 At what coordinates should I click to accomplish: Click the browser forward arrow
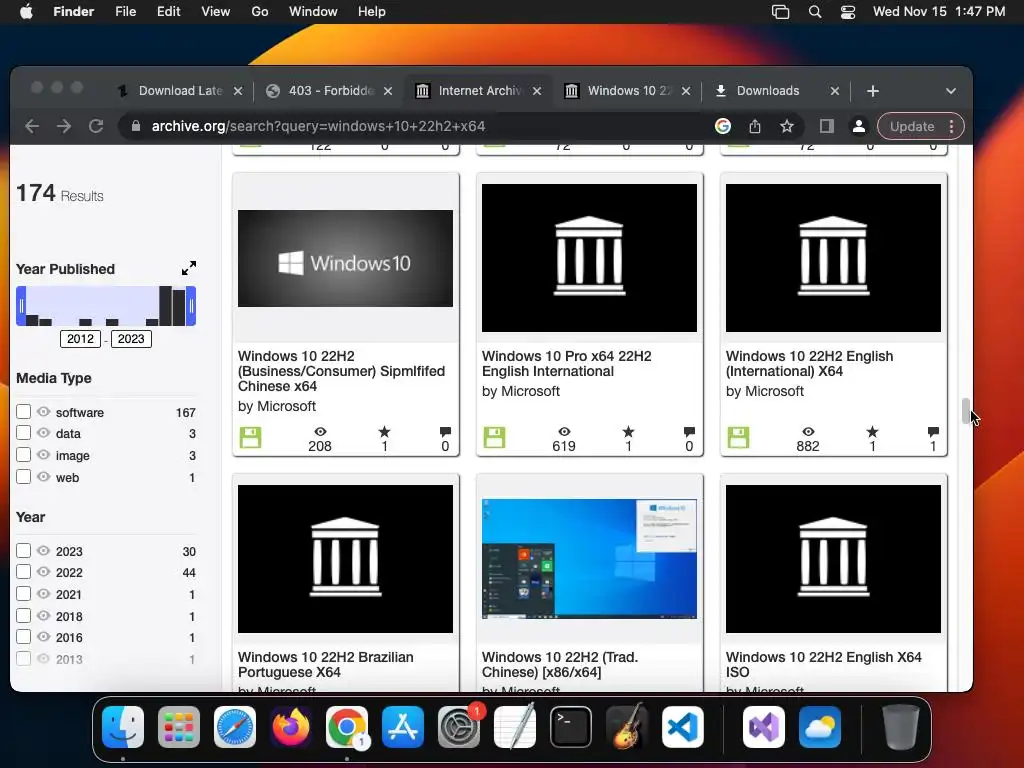click(64, 126)
